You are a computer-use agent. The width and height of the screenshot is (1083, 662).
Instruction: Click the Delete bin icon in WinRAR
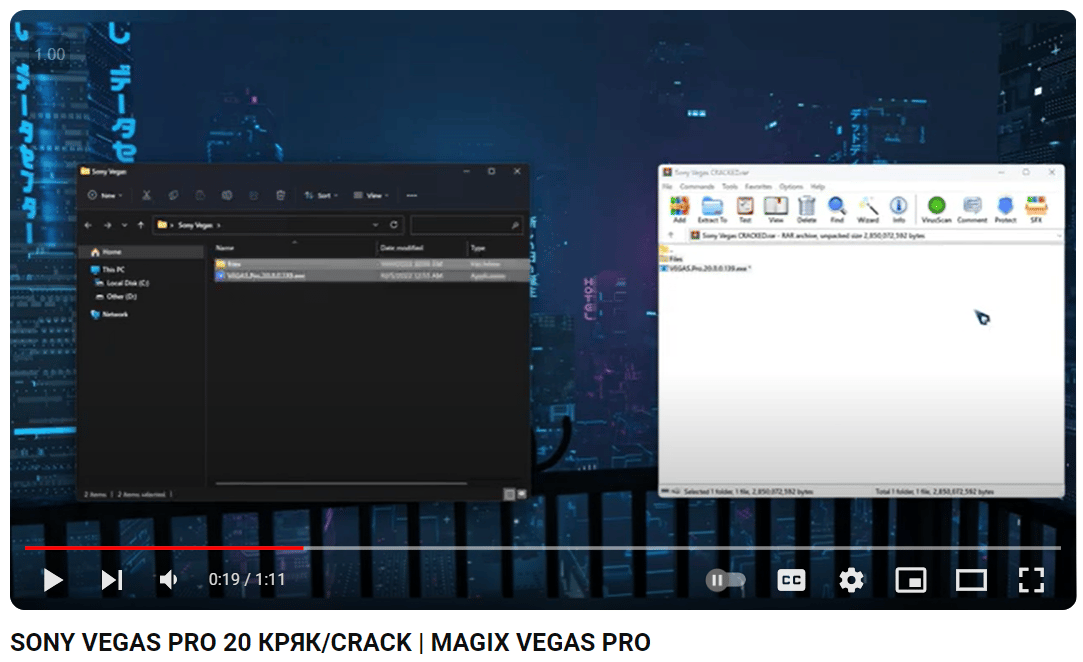click(807, 209)
